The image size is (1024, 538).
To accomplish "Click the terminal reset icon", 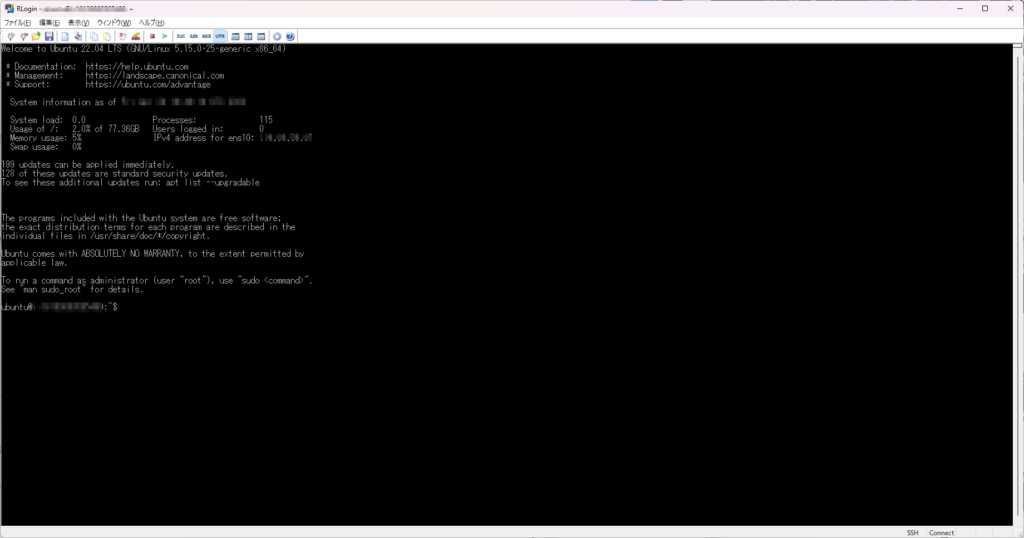I will tap(122, 37).
